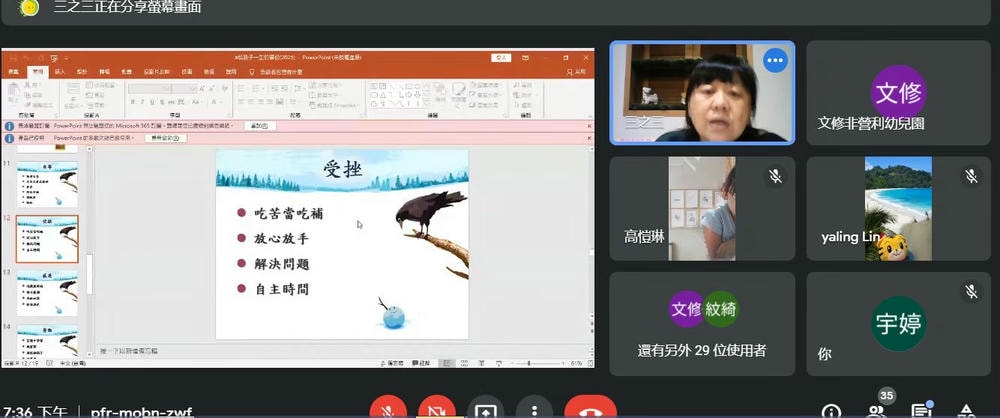Image resolution: width=1000 pixels, height=418 pixels.
Task: Show the participants list with 35 people
Action: pyautogui.click(x=876, y=410)
